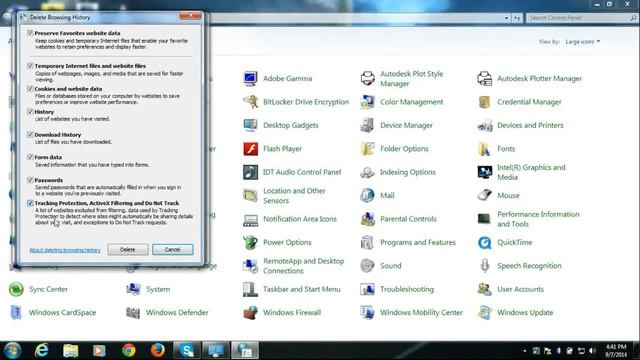
Task: Open the View by Large icons dropdown
Action: pos(582,42)
